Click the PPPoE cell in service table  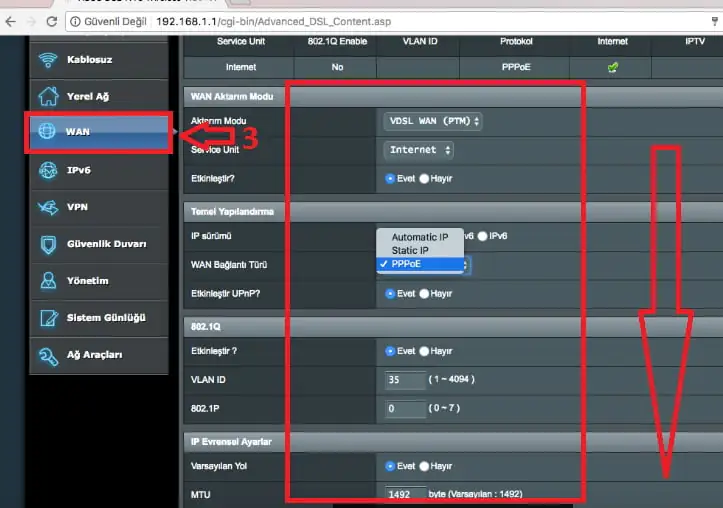(516, 67)
